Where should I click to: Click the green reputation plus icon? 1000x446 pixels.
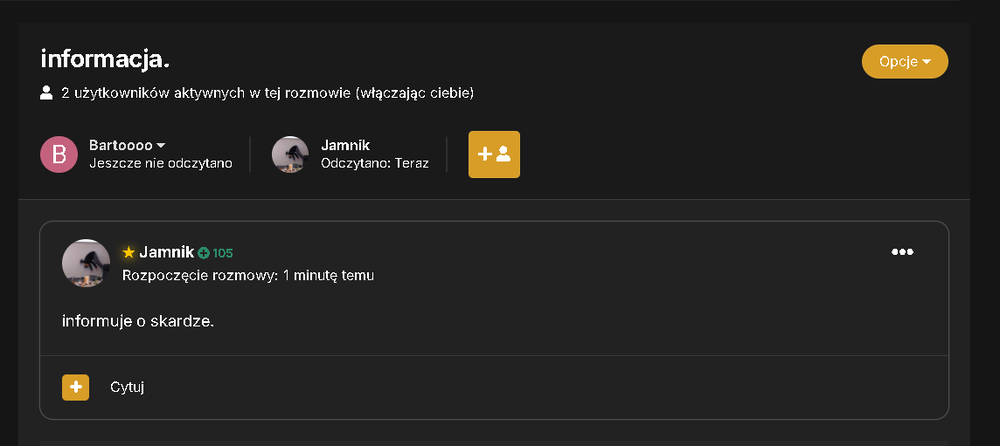click(x=203, y=253)
